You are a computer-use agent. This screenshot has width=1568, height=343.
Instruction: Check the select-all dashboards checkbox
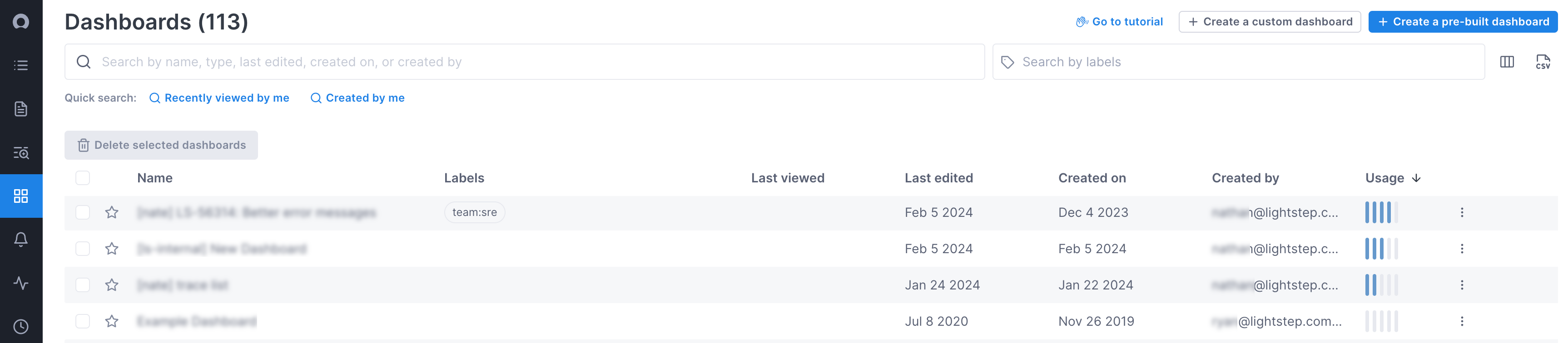pyautogui.click(x=83, y=177)
